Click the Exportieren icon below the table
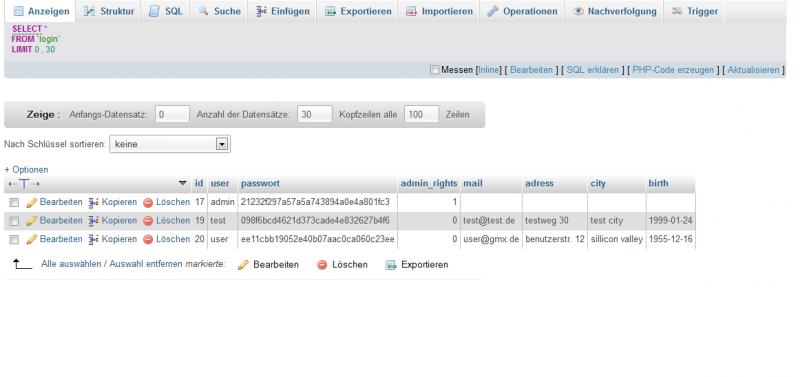The height and width of the screenshot is (377, 800). coord(391,265)
